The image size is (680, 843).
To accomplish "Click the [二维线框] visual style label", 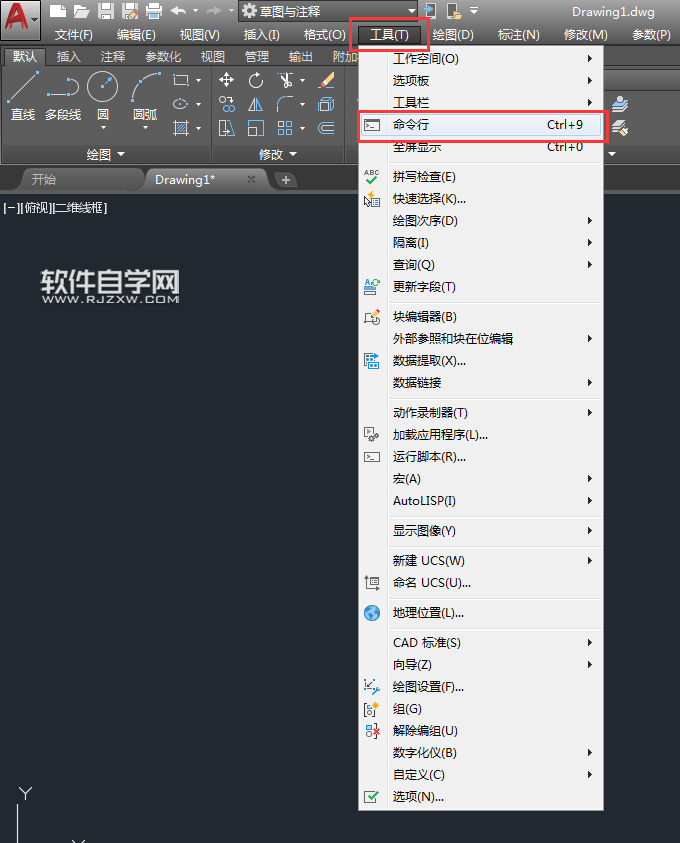I will 80,208.
